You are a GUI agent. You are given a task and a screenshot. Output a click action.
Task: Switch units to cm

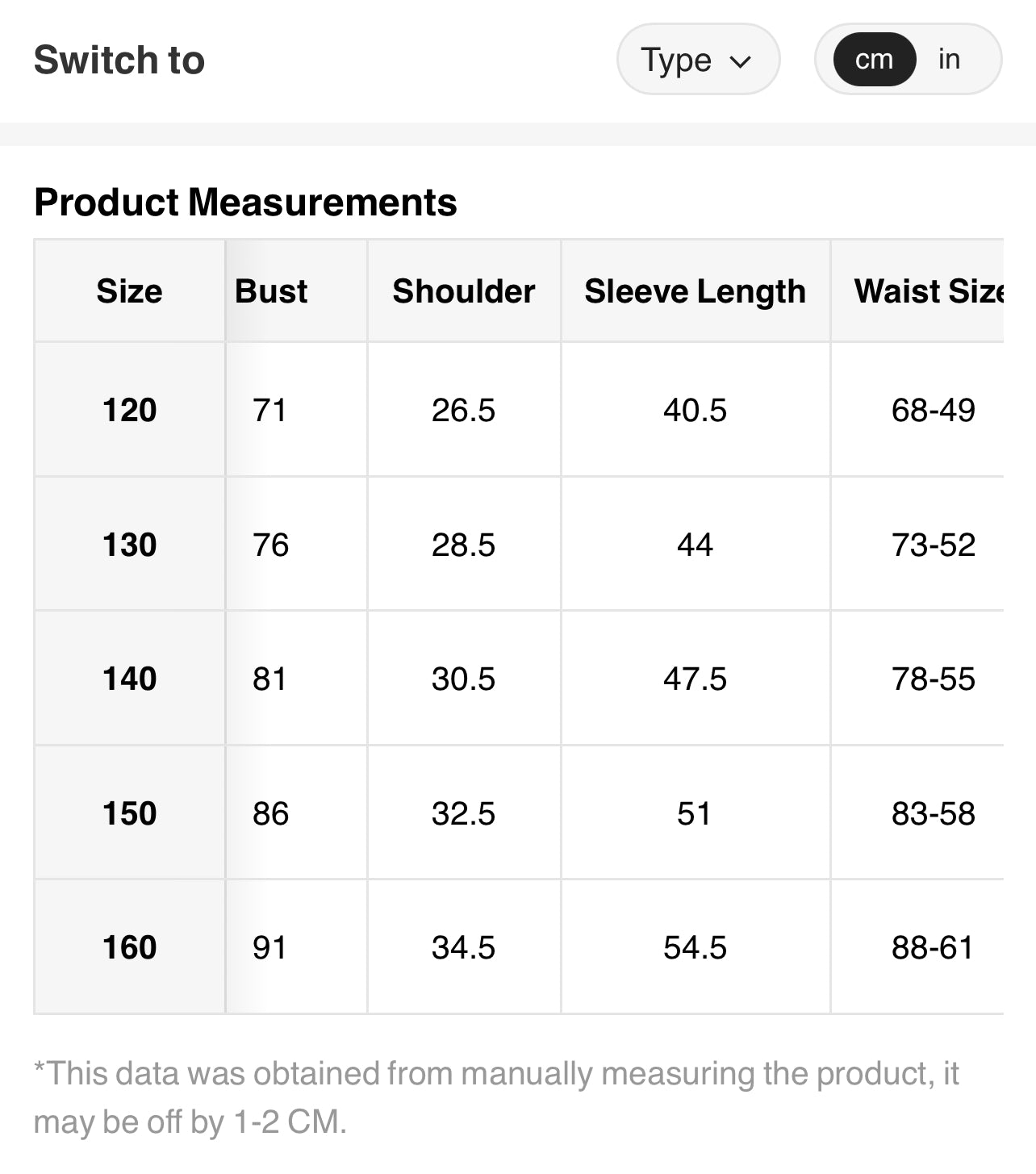tap(874, 60)
